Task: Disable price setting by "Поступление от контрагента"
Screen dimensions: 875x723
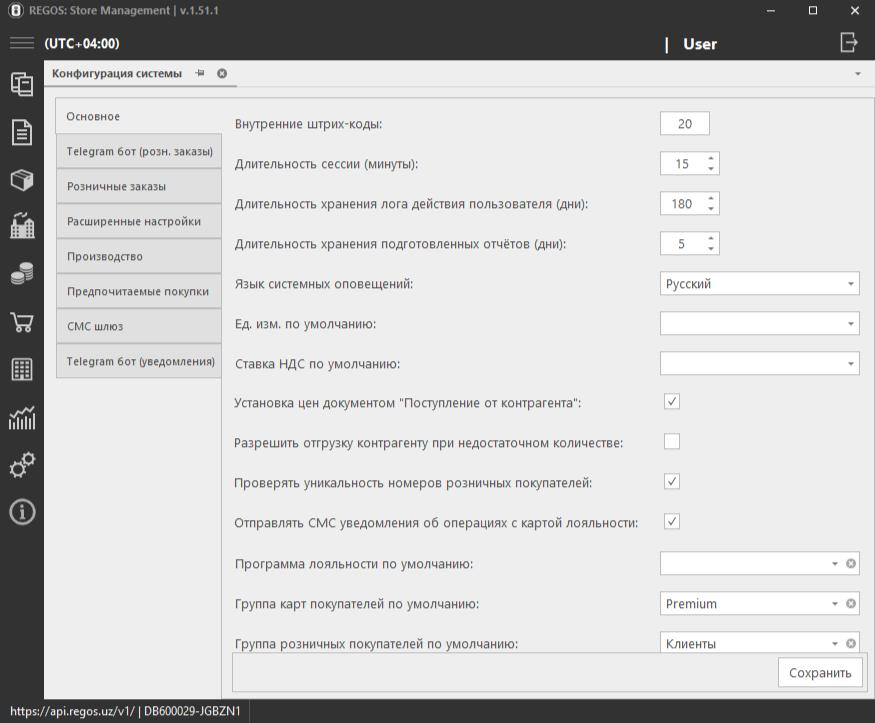Action: click(672, 402)
